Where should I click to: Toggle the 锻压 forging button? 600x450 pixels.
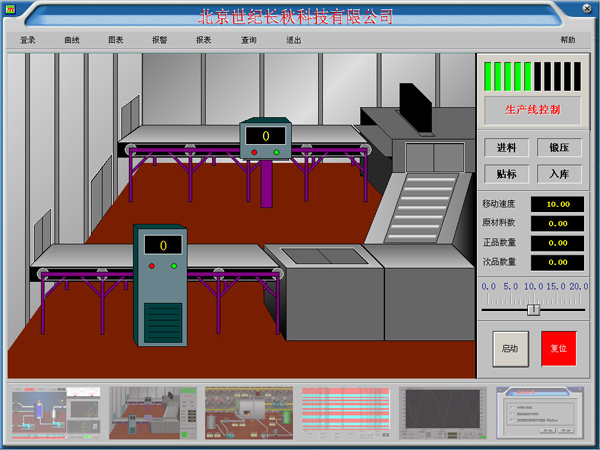click(x=559, y=147)
